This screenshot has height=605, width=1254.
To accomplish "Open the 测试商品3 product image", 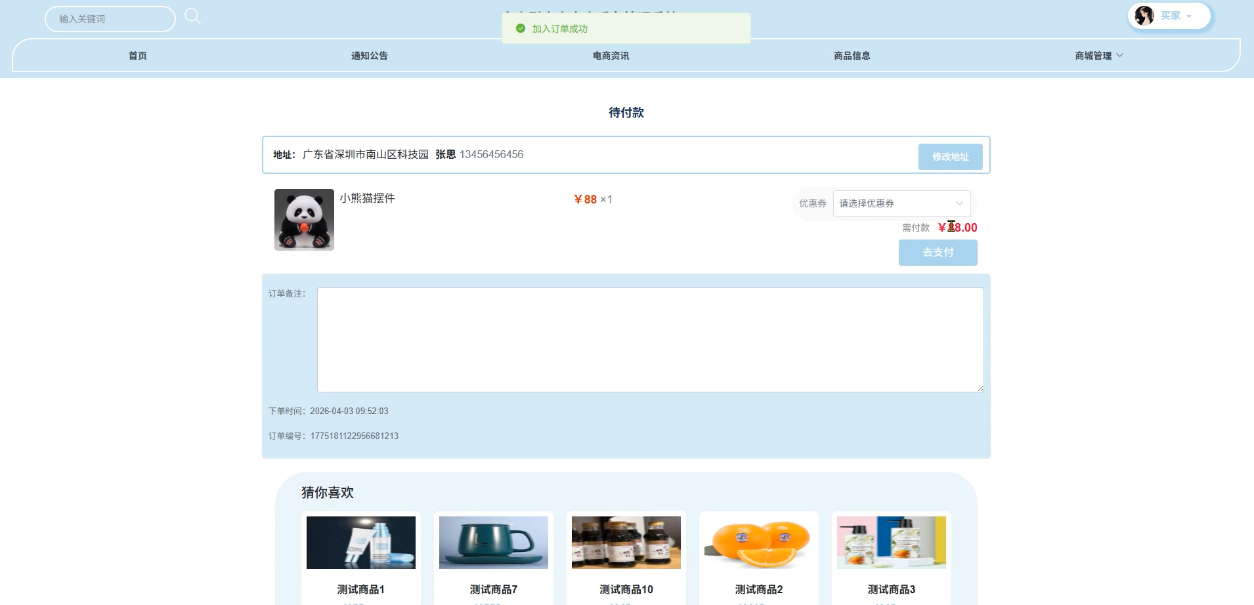I will point(891,542).
